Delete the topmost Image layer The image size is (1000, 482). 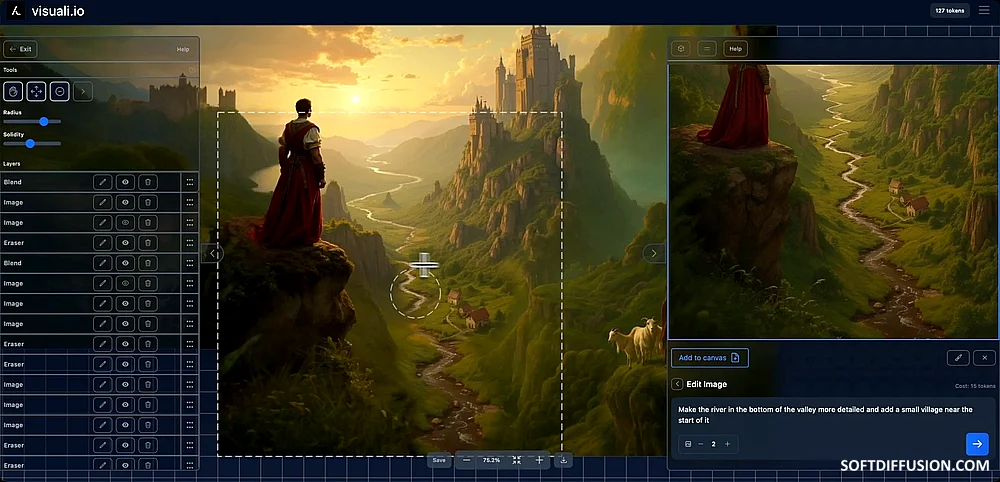tap(148, 203)
